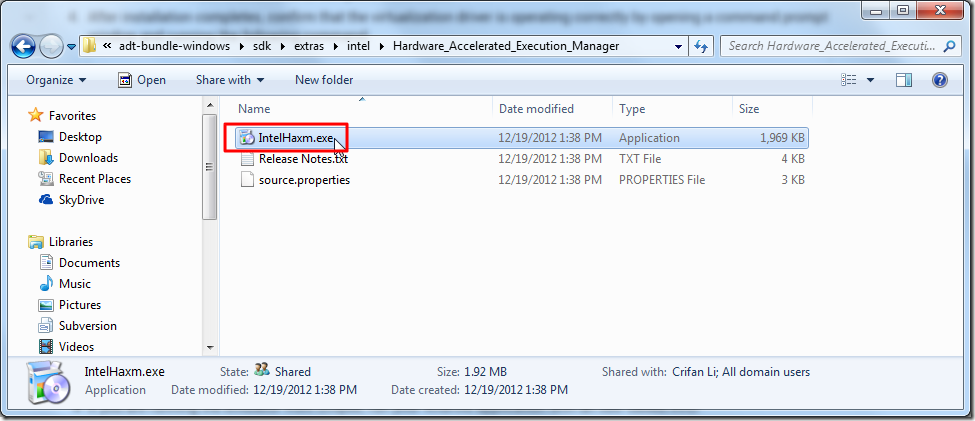Open the Videos library

(x=76, y=347)
